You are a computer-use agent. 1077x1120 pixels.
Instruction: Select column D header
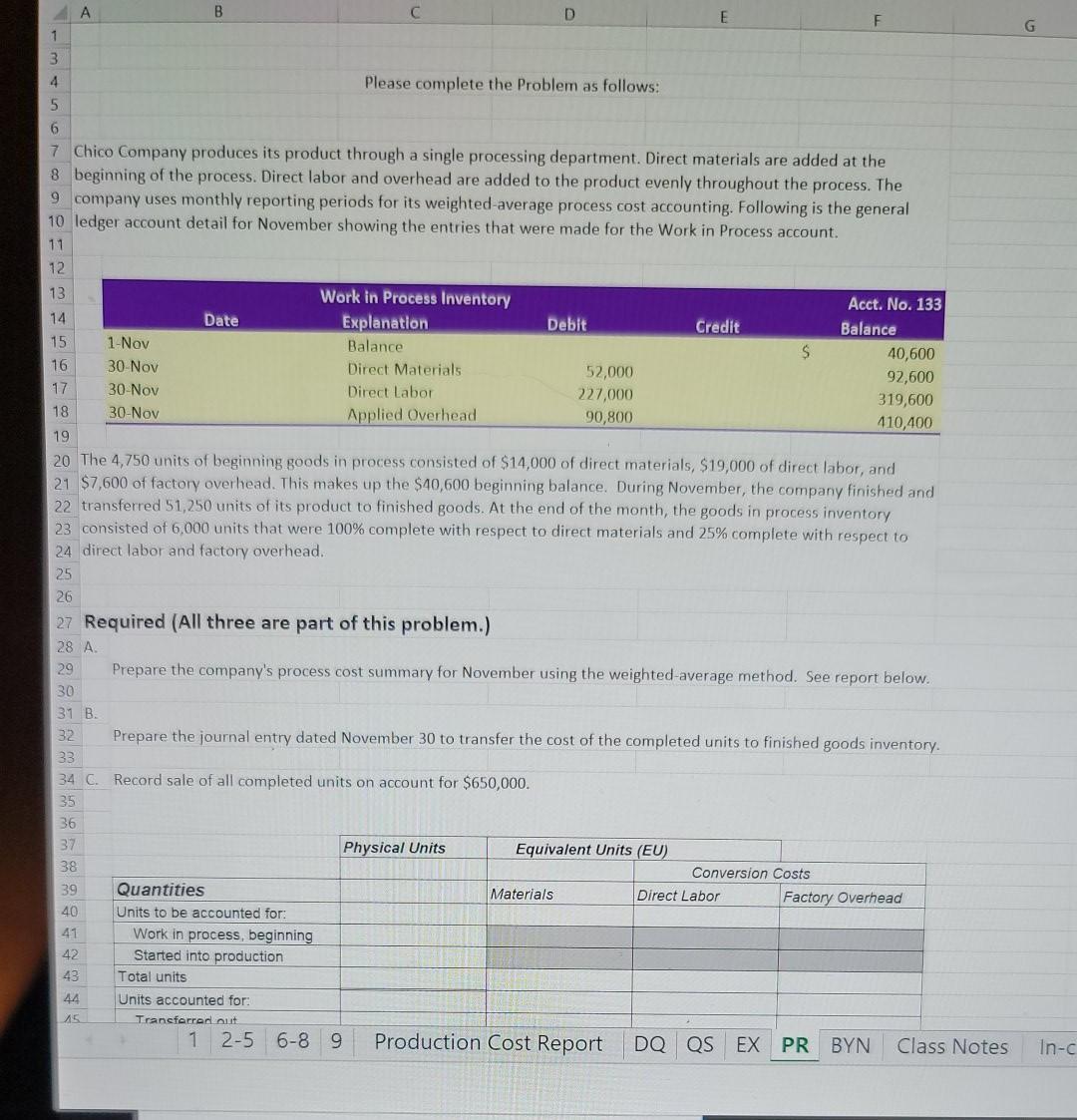pyautogui.click(x=569, y=14)
